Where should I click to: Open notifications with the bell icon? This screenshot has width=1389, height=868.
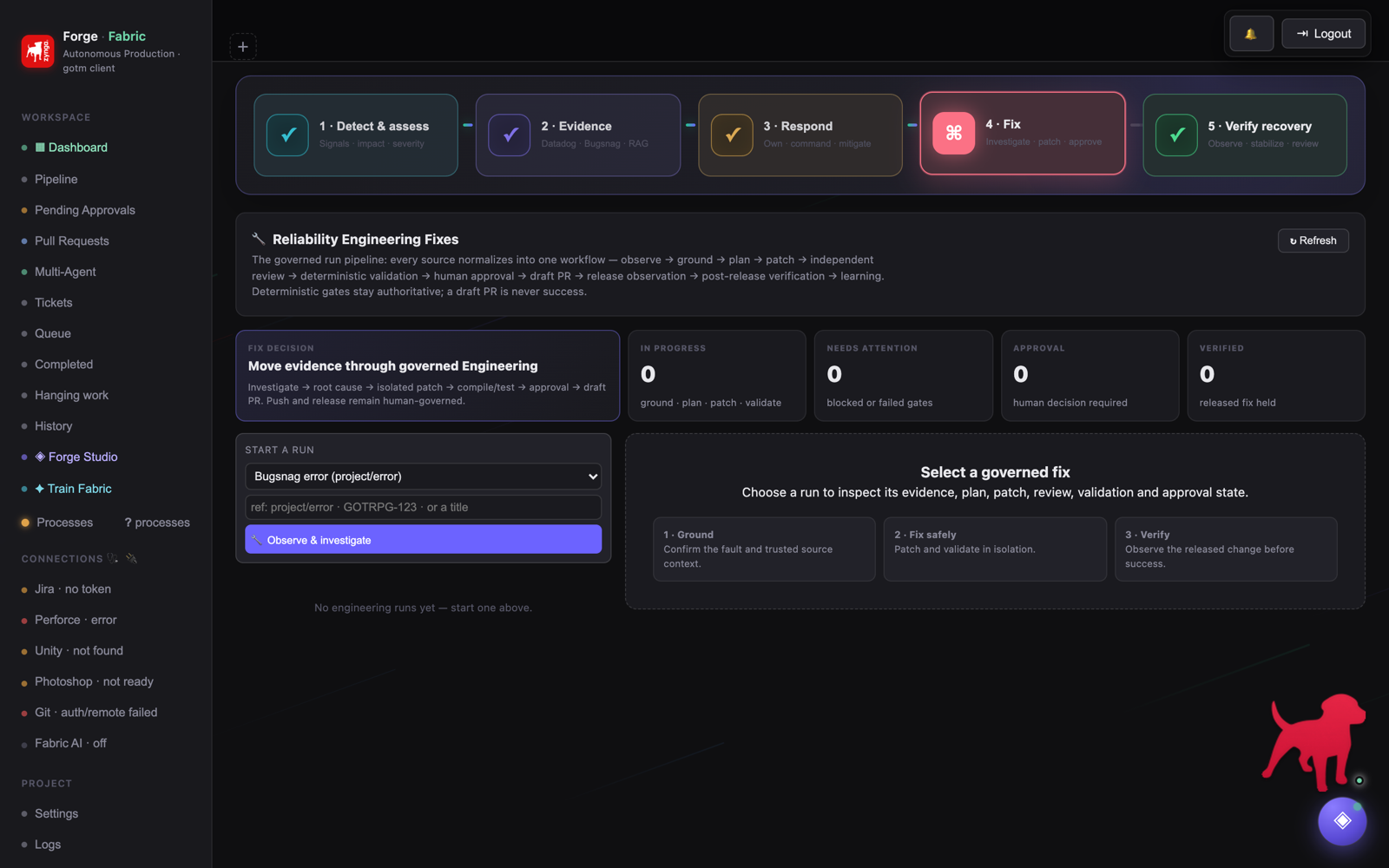pyautogui.click(x=1251, y=34)
